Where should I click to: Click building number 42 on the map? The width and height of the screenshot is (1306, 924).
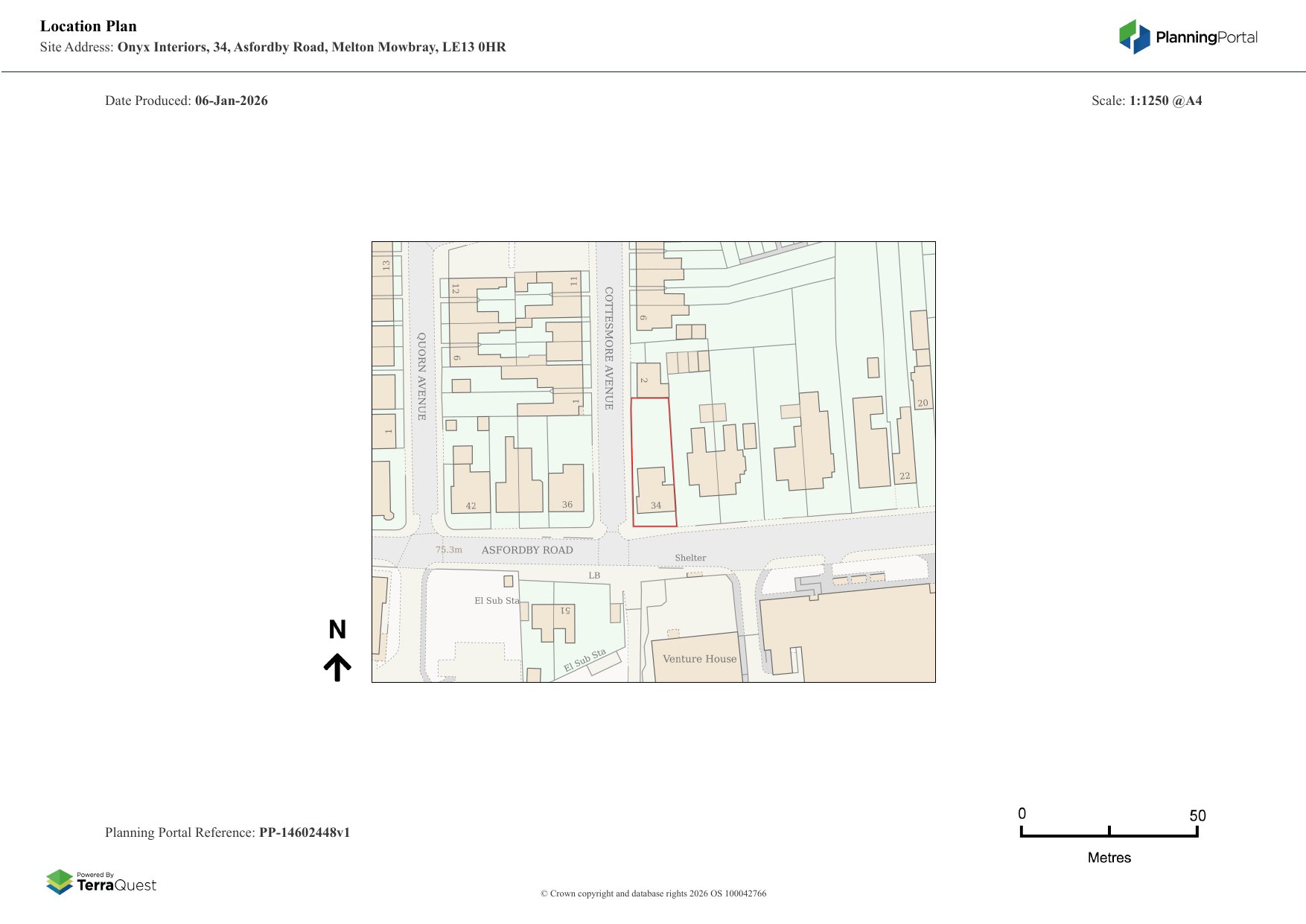coord(471,491)
